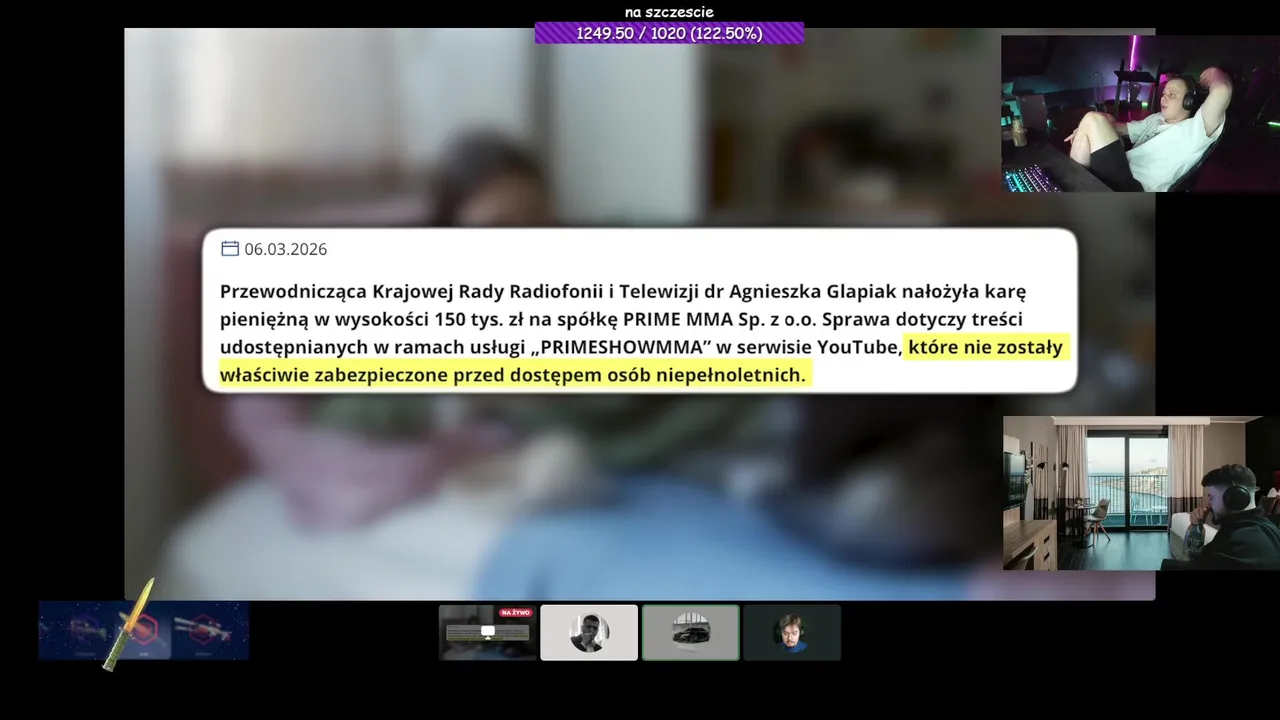The height and width of the screenshot is (720, 1280).
Task: Open the participant tile with headphones man avatar
Action: coord(792,632)
